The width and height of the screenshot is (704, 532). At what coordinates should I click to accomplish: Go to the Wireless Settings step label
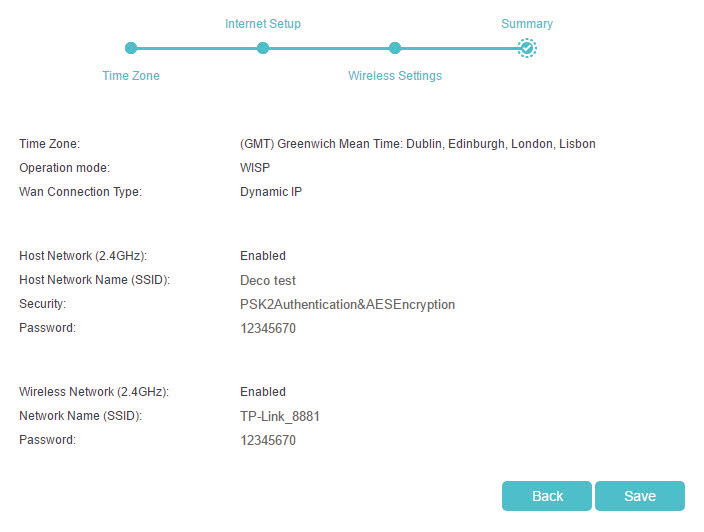pyautogui.click(x=395, y=76)
